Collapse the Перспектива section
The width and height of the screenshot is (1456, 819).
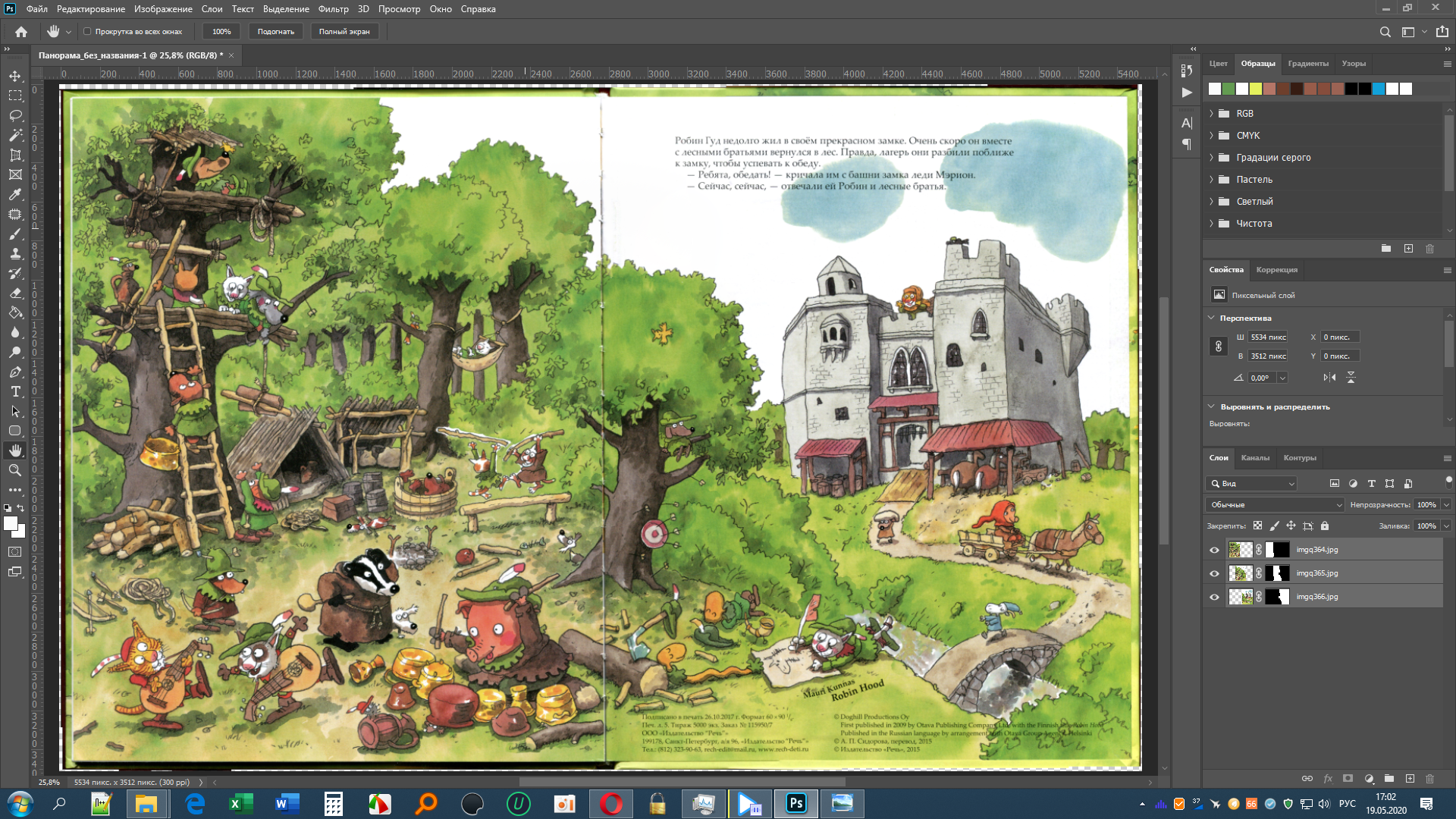[1211, 318]
